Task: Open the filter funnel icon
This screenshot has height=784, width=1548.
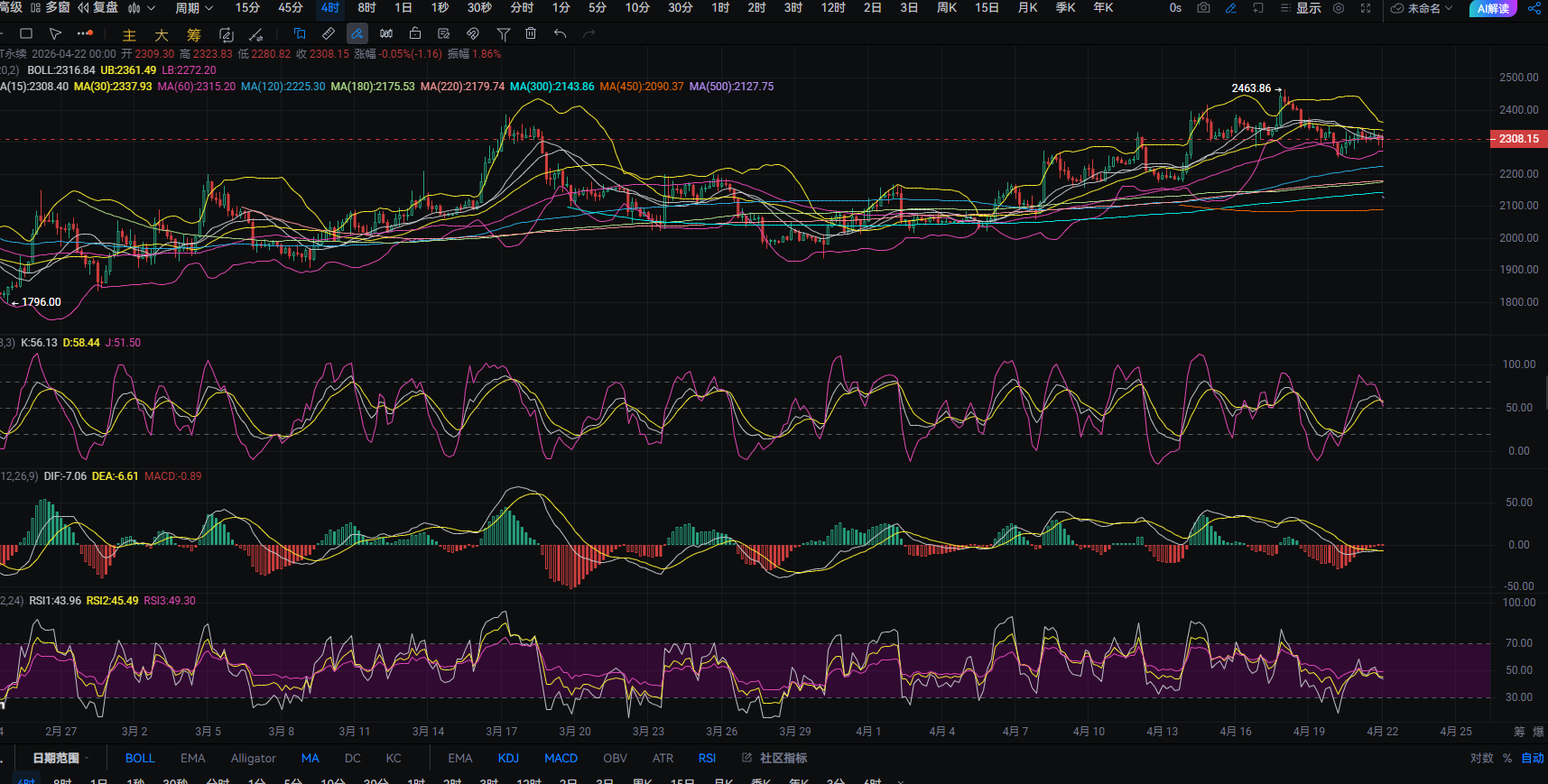Action: coord(504,34)
